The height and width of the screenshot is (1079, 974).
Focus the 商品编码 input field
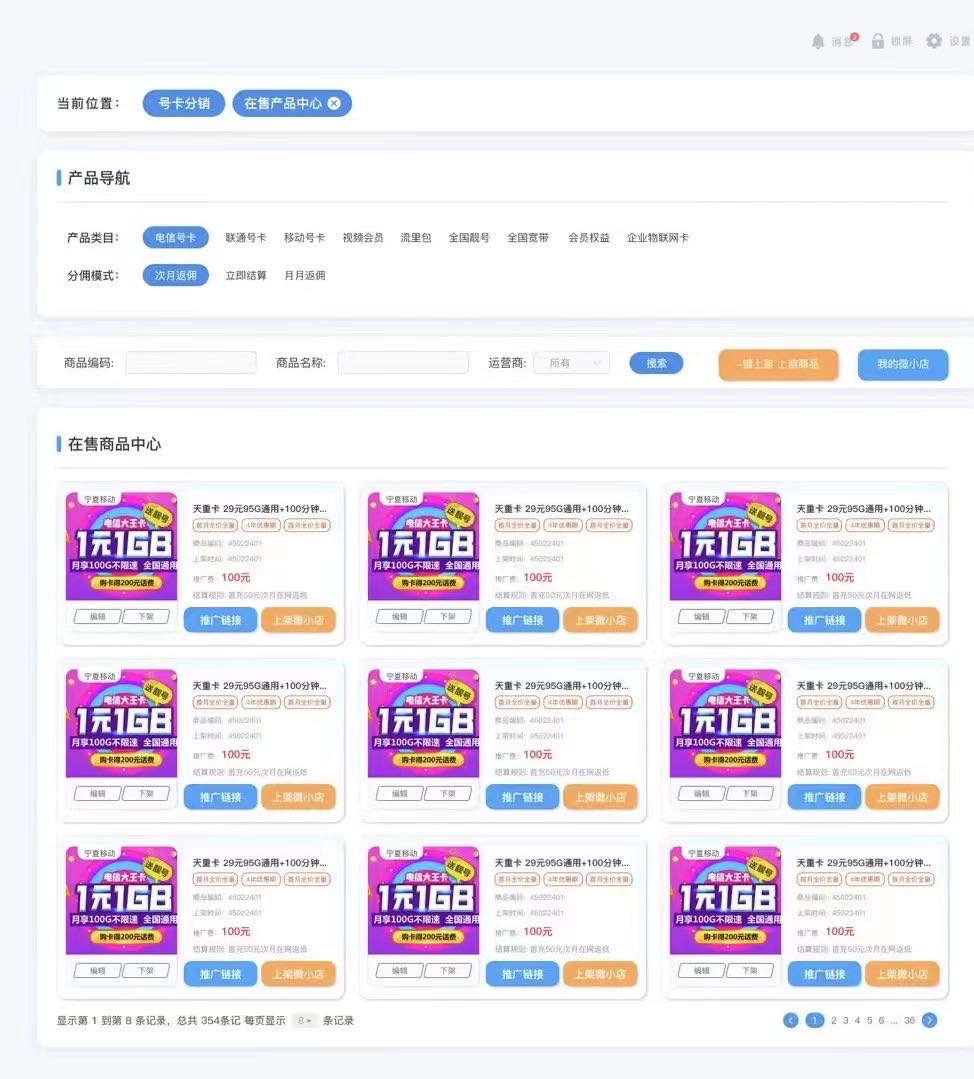[x=191, y=363]
